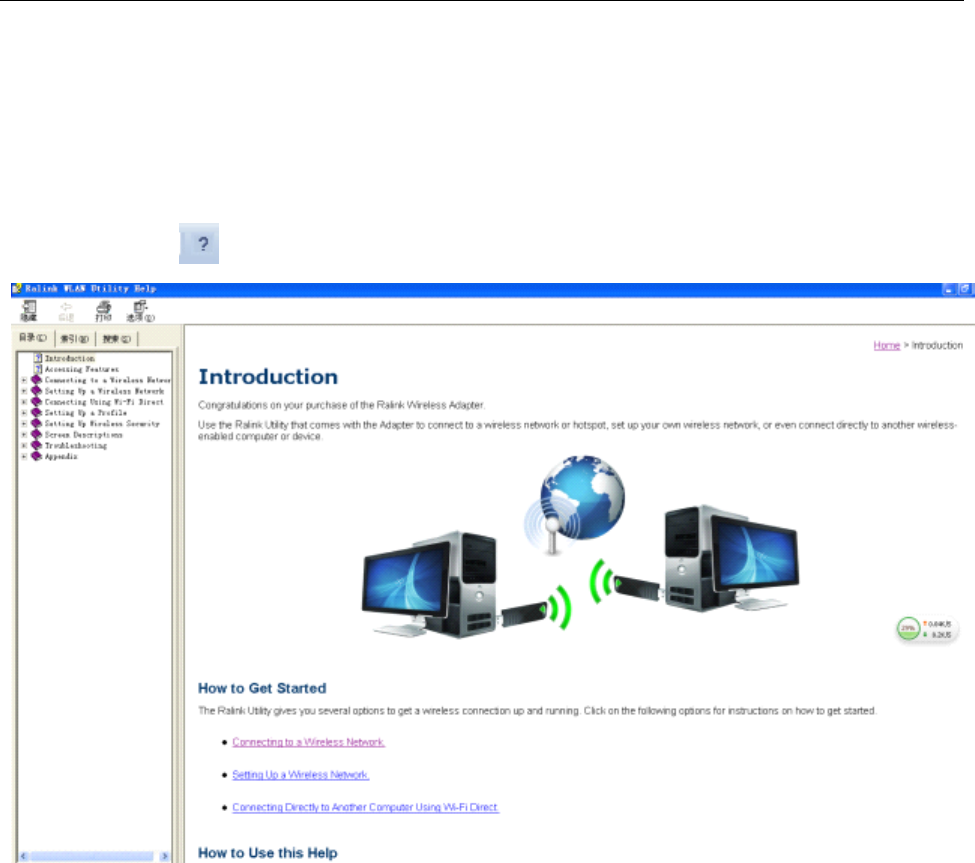Follow the Home breadcrumb link

pyautogui.click(x=886, y=345)
